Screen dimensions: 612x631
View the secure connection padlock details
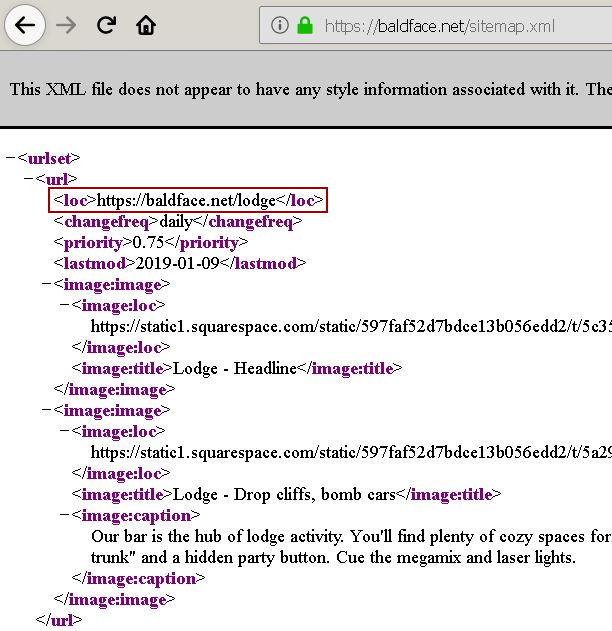point(305,25)
